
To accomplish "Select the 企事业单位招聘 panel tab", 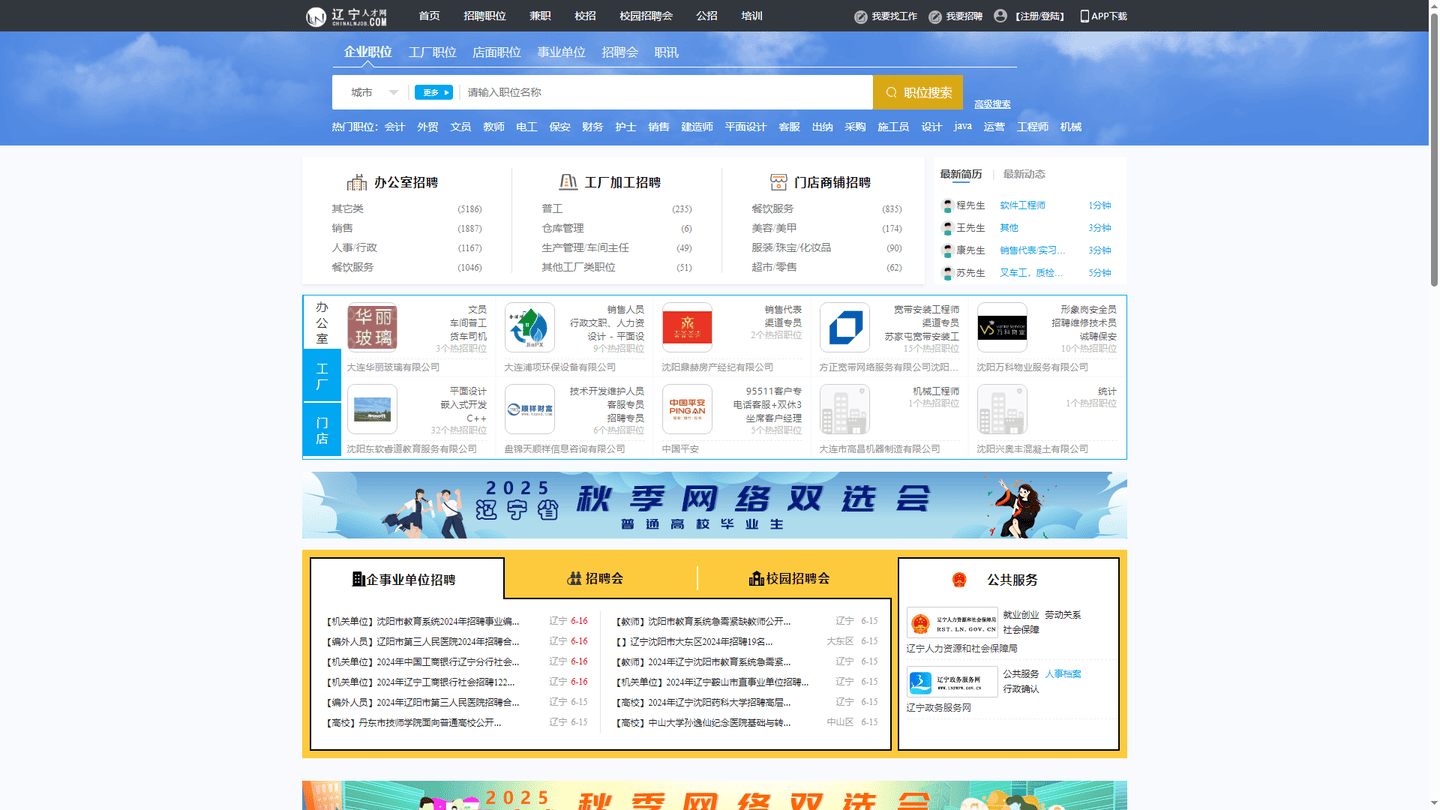I will point(406,579).
